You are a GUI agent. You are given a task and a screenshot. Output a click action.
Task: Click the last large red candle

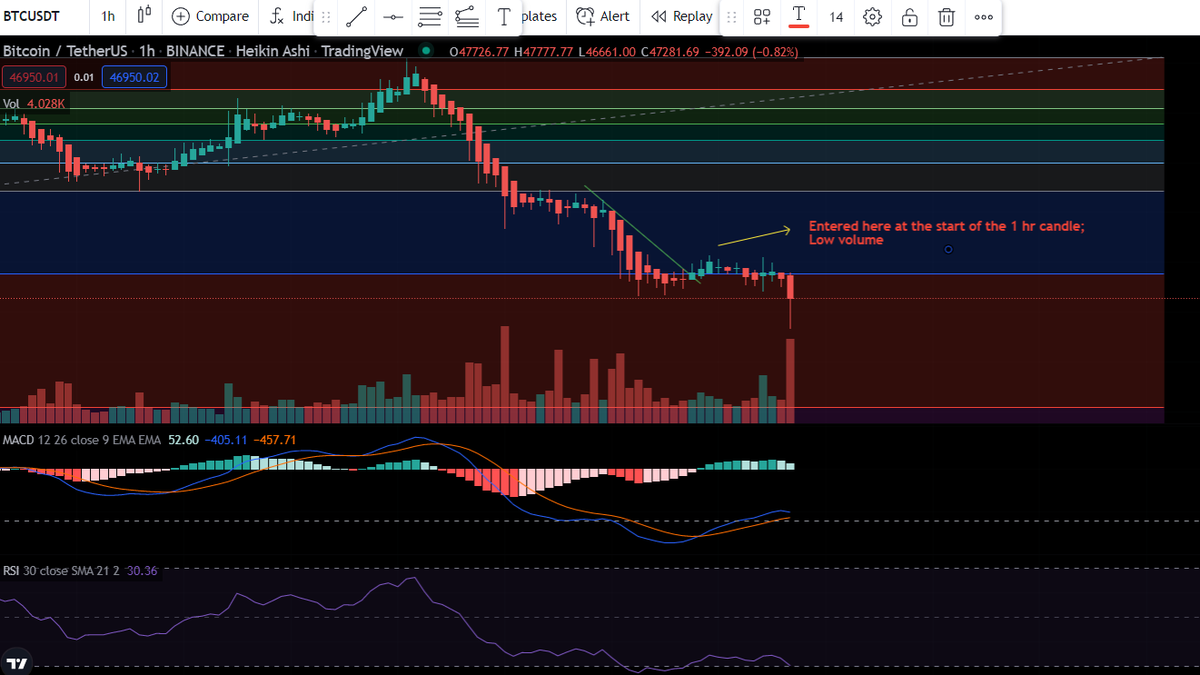click(x=791, y=288)
